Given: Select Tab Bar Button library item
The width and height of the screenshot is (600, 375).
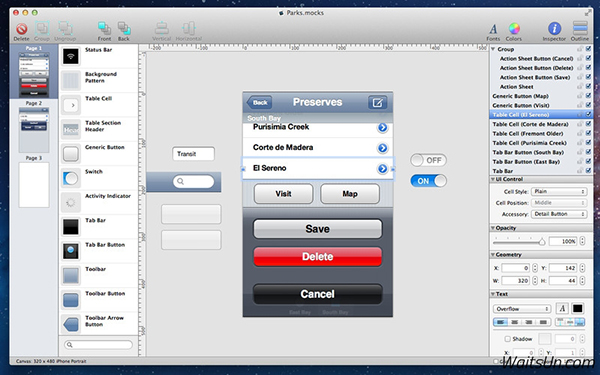Looking at the screenshot, I should pyautogui.click(x=98, y=251).
